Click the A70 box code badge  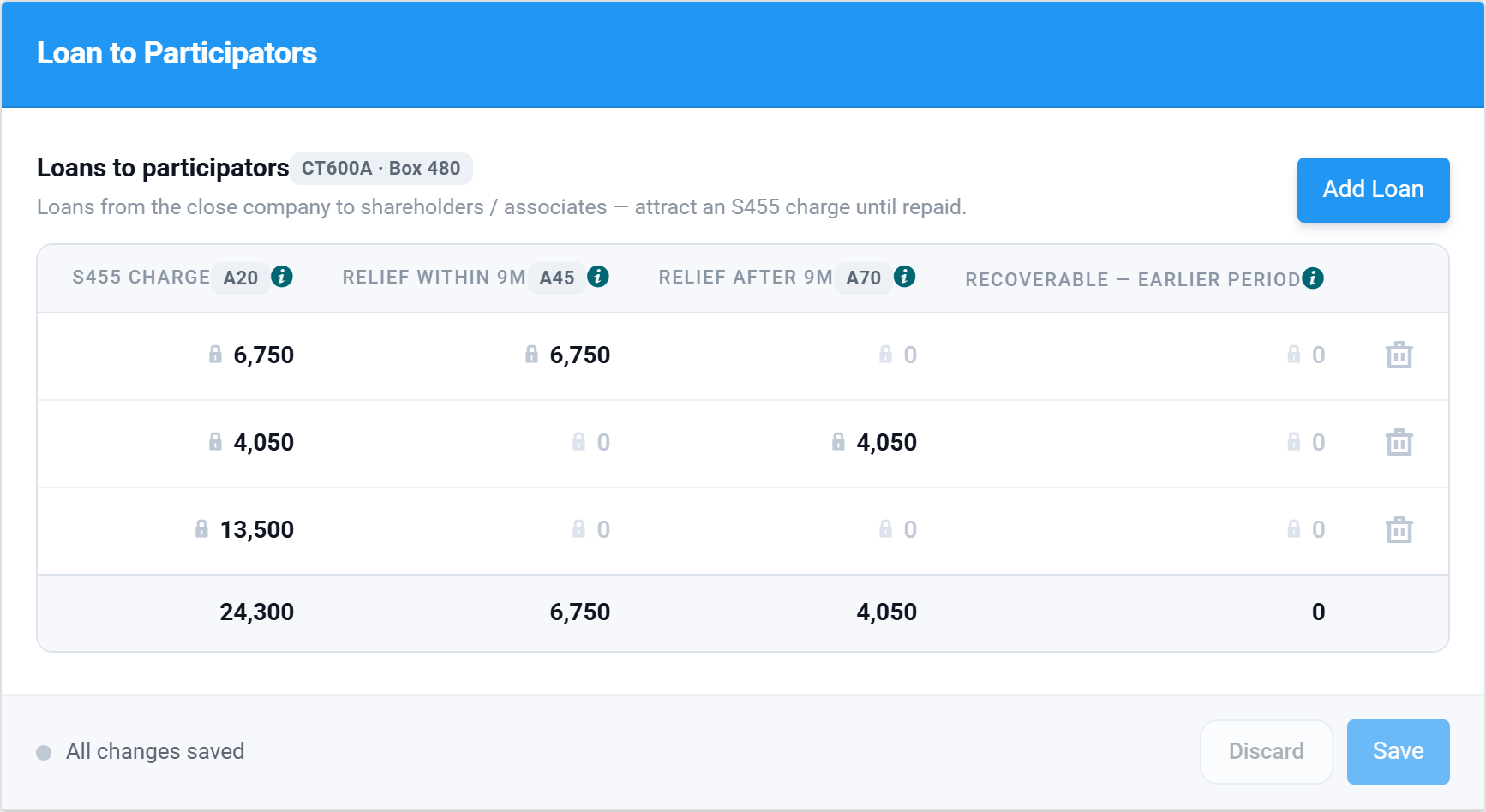pyautogui.click(x=864, y=278)
